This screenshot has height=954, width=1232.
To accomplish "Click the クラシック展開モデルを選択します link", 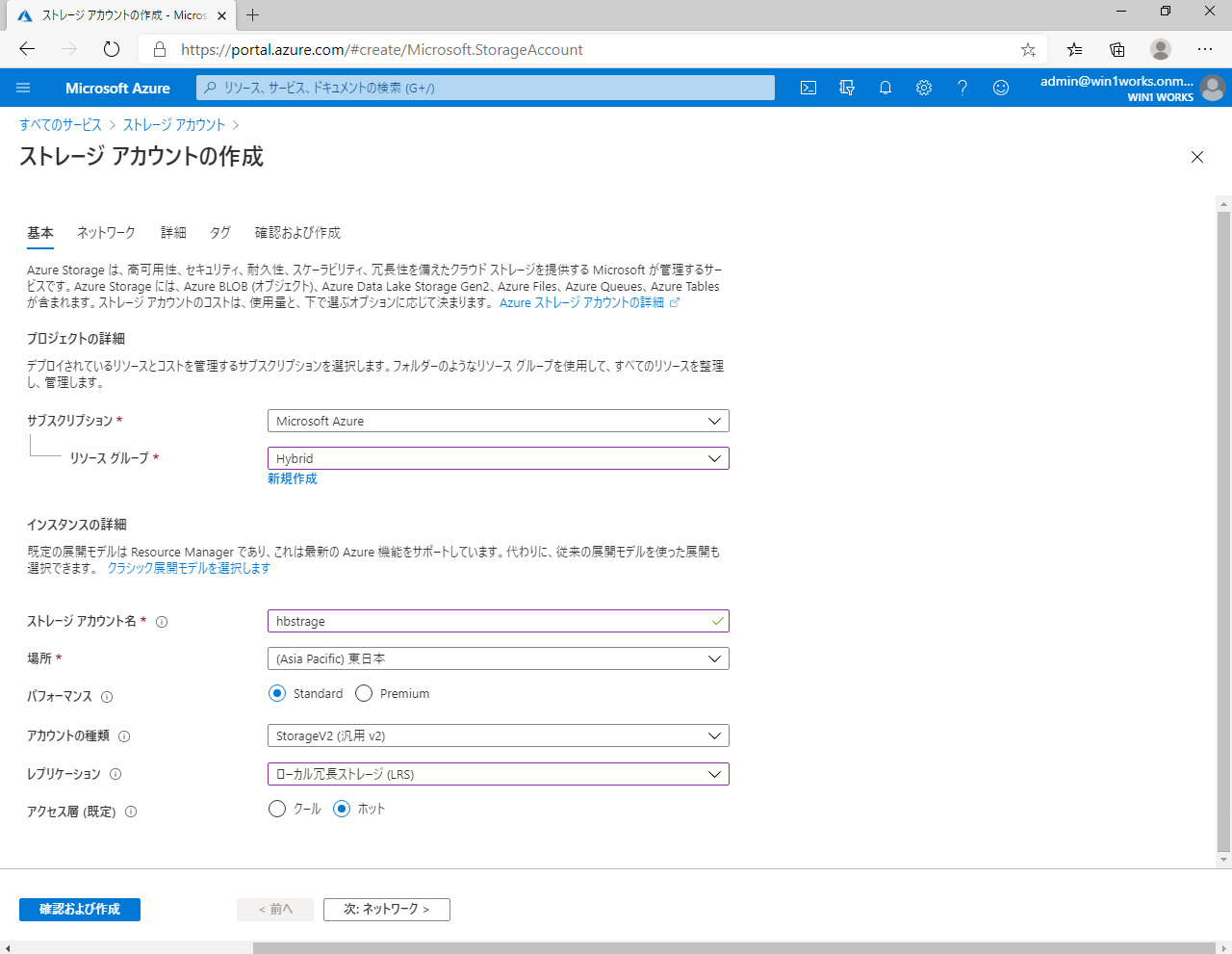I will [x=189, y=568].
